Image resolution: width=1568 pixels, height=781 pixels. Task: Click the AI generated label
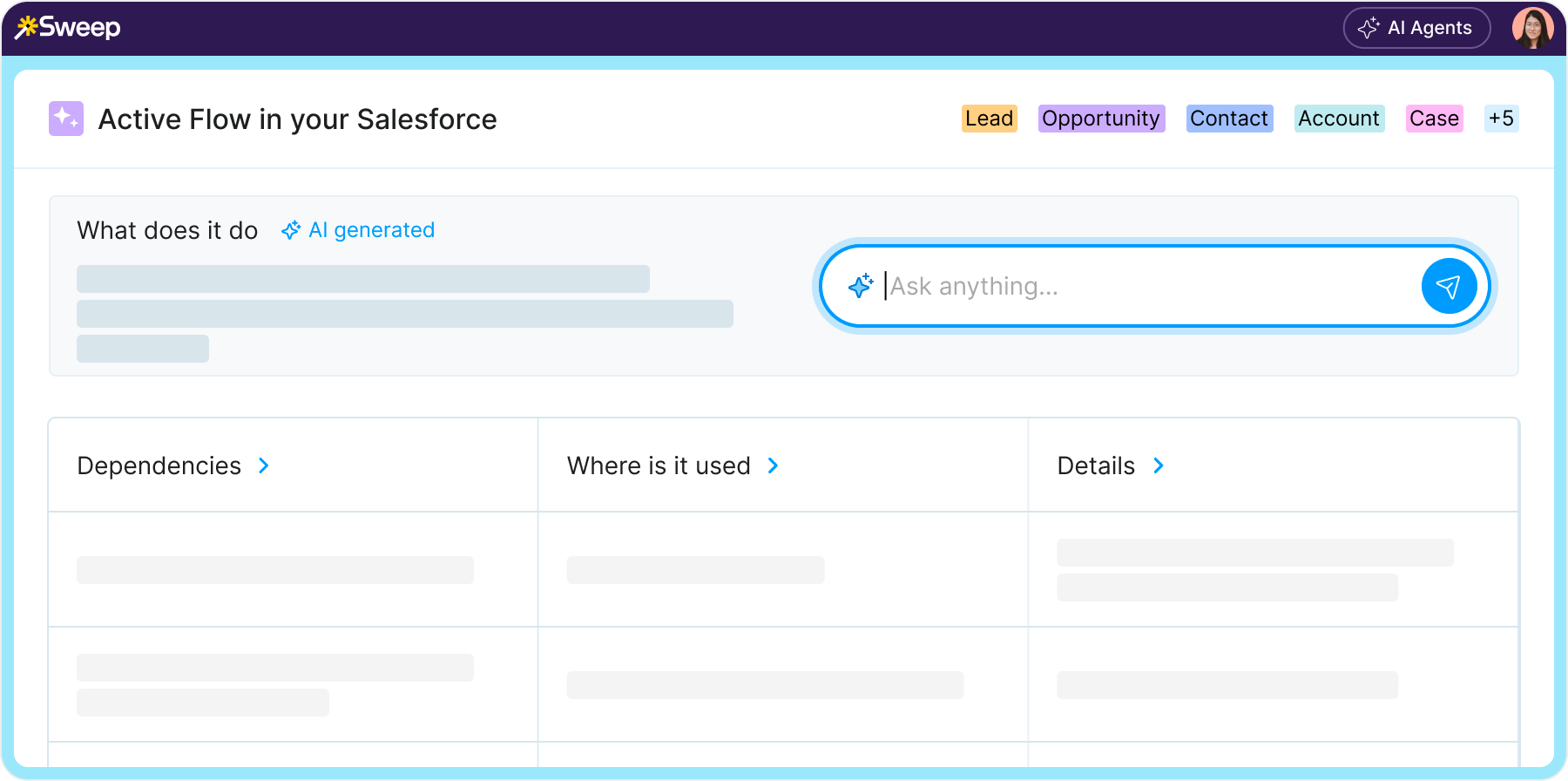point(371,230)
